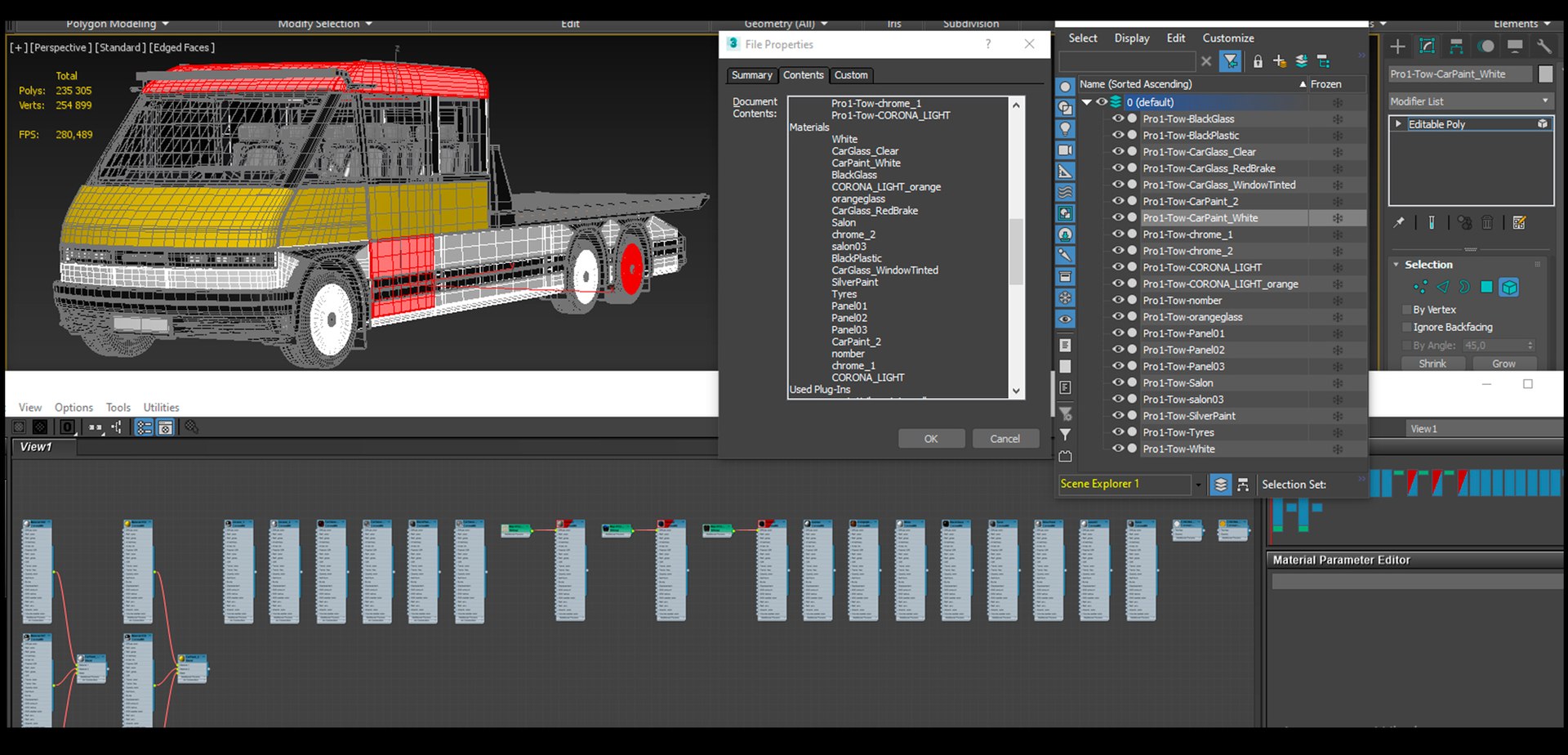Collapse the 0 (default) layer tree
This screenshot has width=1568, height=755.
coord(1086,102)
